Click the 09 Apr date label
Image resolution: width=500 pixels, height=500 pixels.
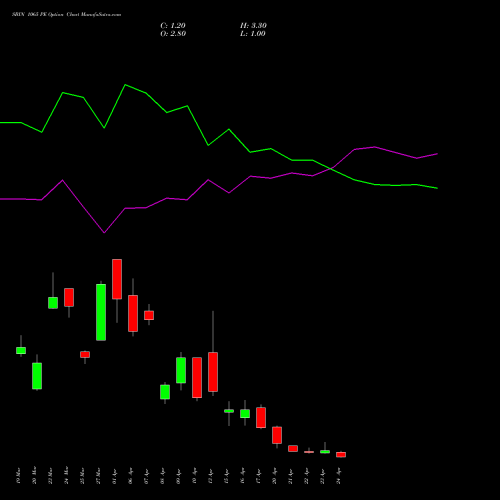click(x=178, y=476)
